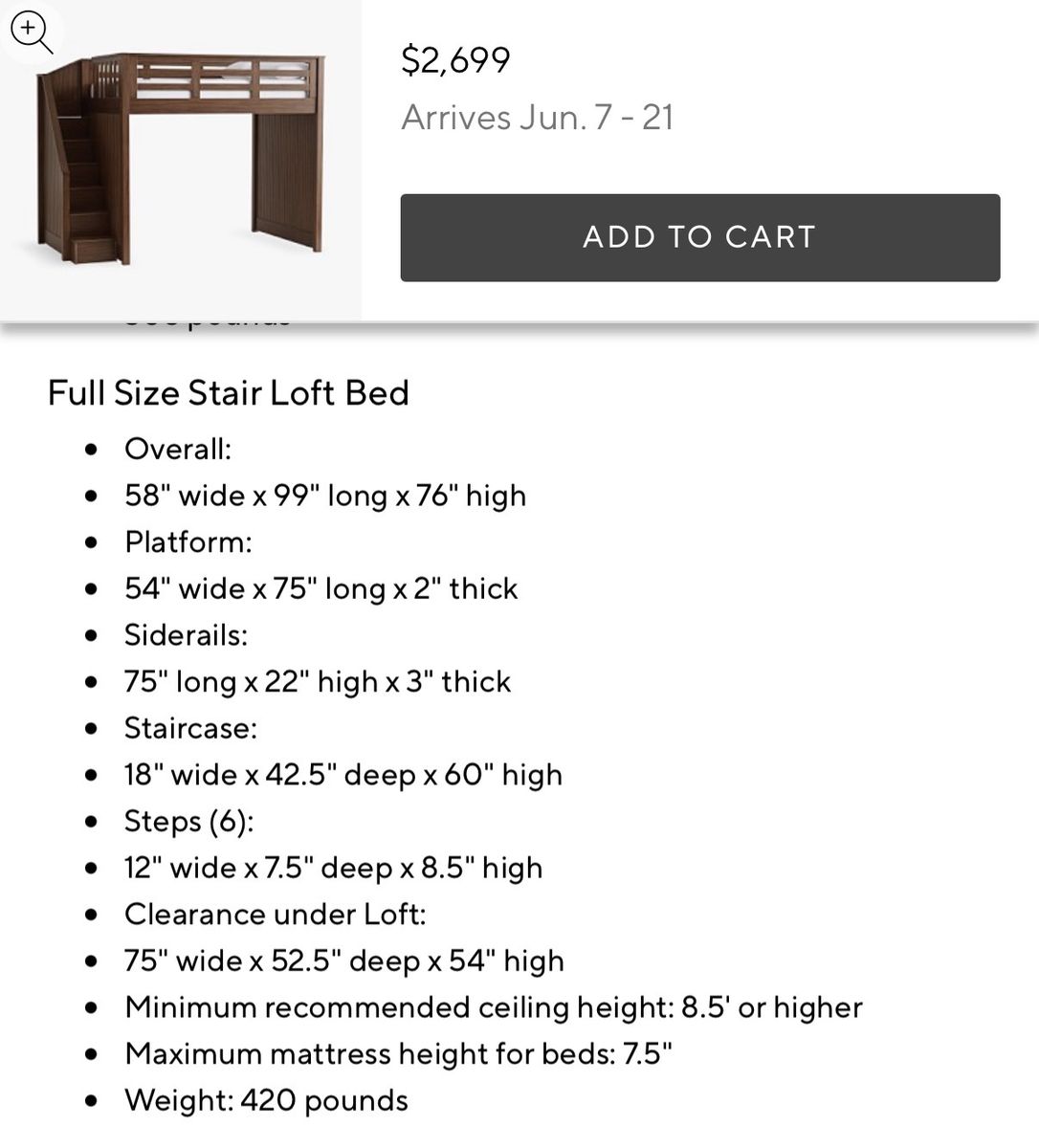Add the loft bed to cart
Screen dimensions: 1039x1148
(x=700, y=237)
